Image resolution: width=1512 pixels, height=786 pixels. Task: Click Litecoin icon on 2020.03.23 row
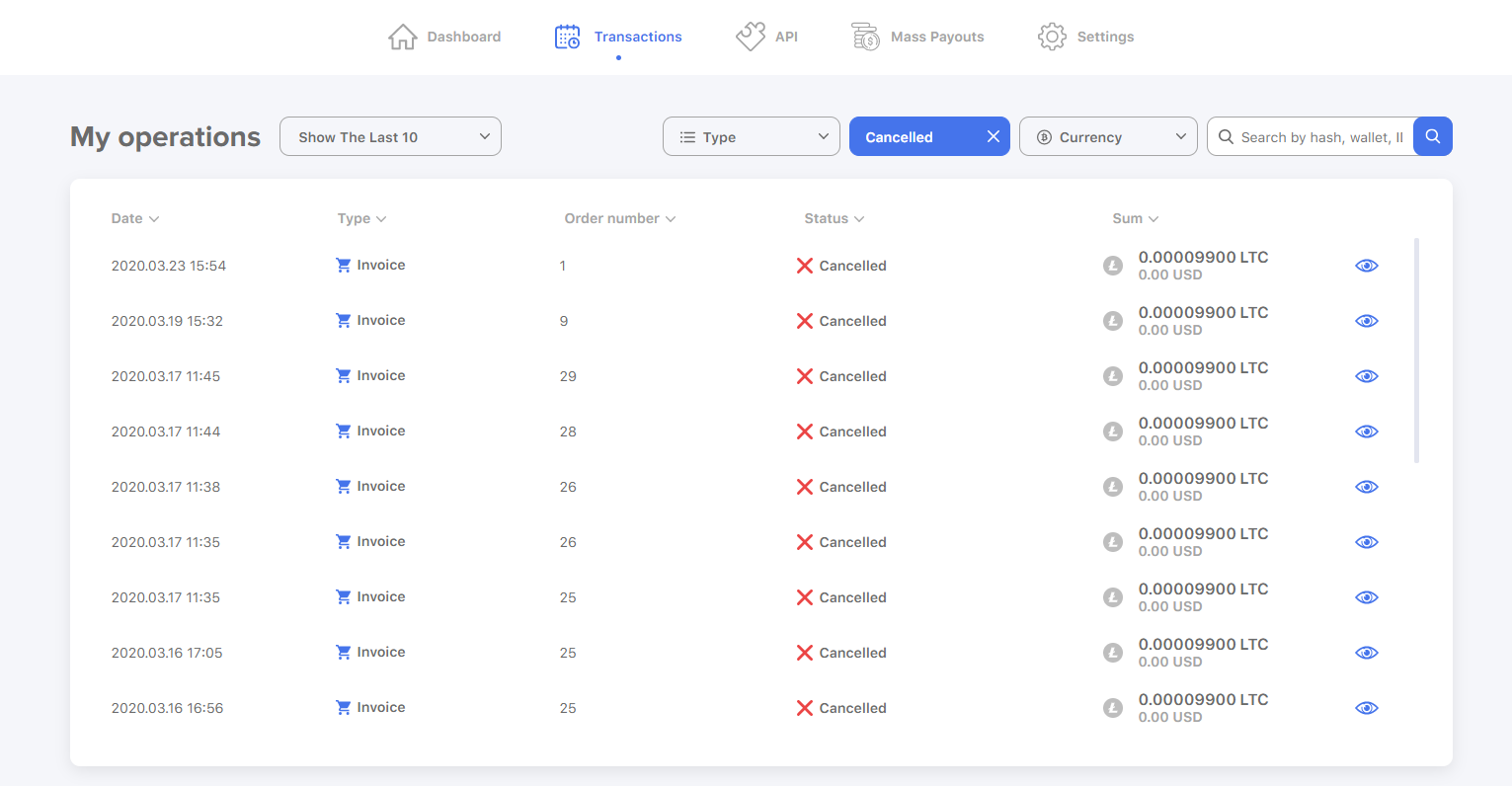(x=1113, y=266)
